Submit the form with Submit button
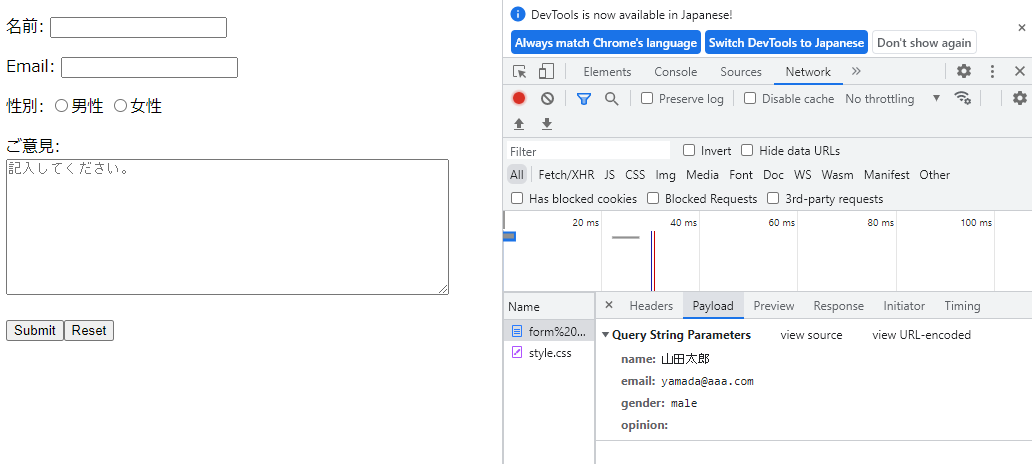Screen dimensions: 1032x464 pyautogui.click(x=35, y=330)
